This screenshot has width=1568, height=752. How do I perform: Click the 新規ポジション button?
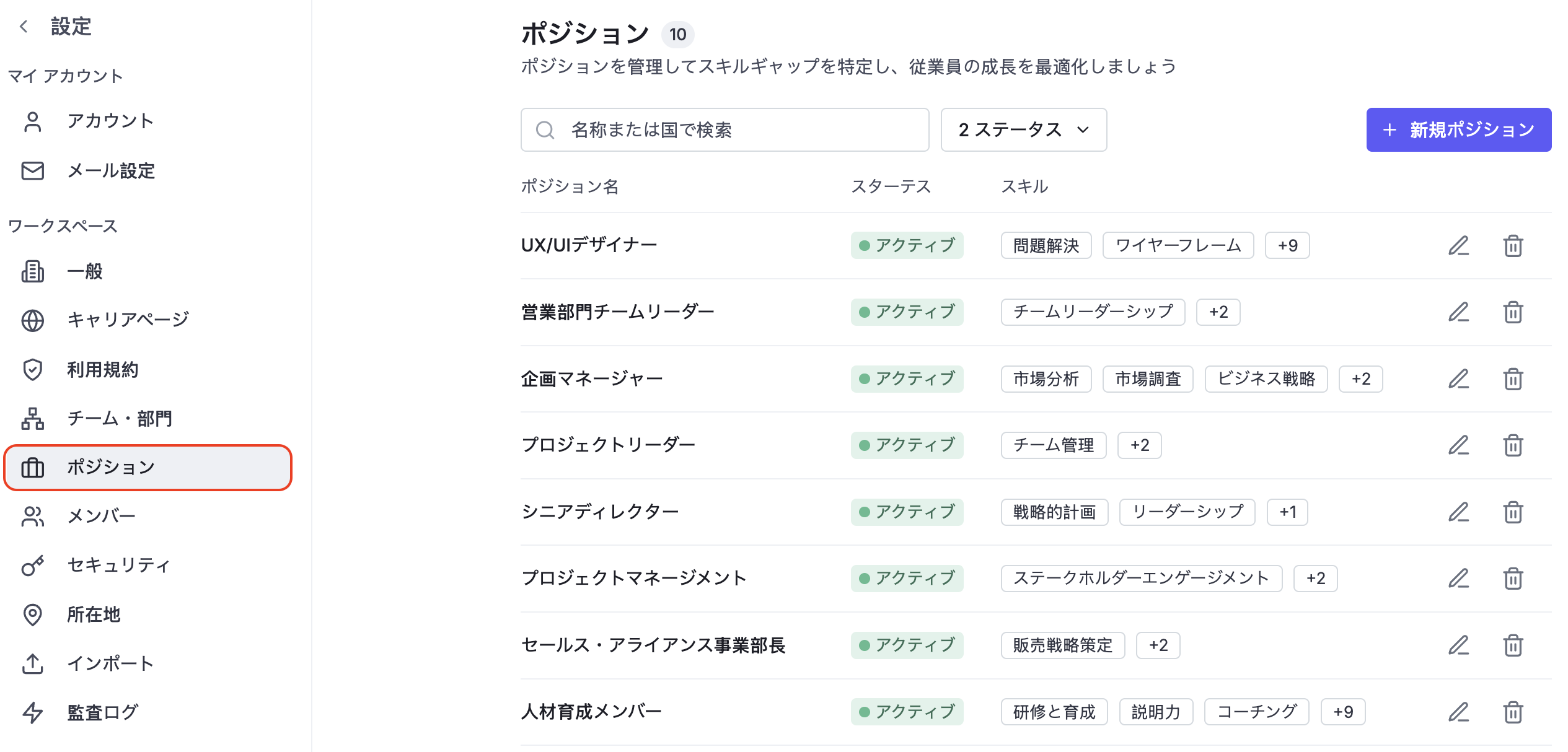point(1458,130)
